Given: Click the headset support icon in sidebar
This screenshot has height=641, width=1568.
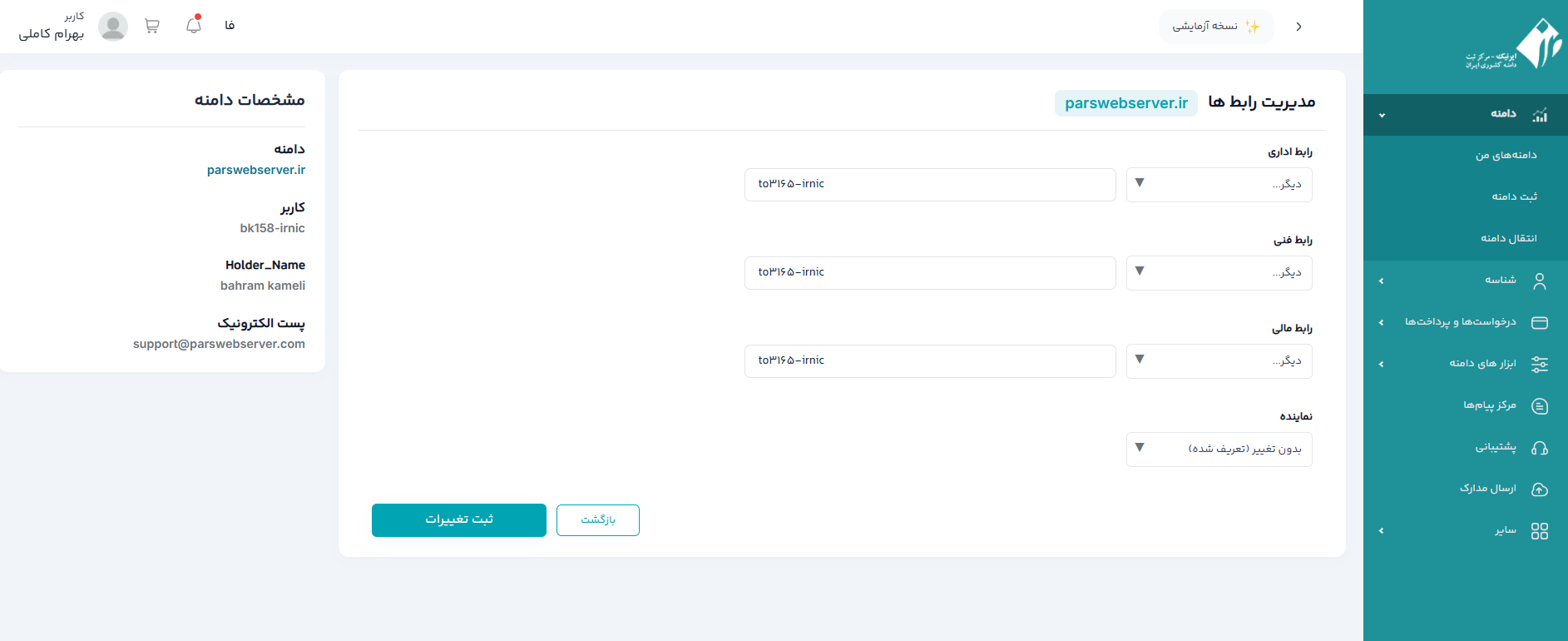Looking at the screenshot, I should click(1539, 448).
